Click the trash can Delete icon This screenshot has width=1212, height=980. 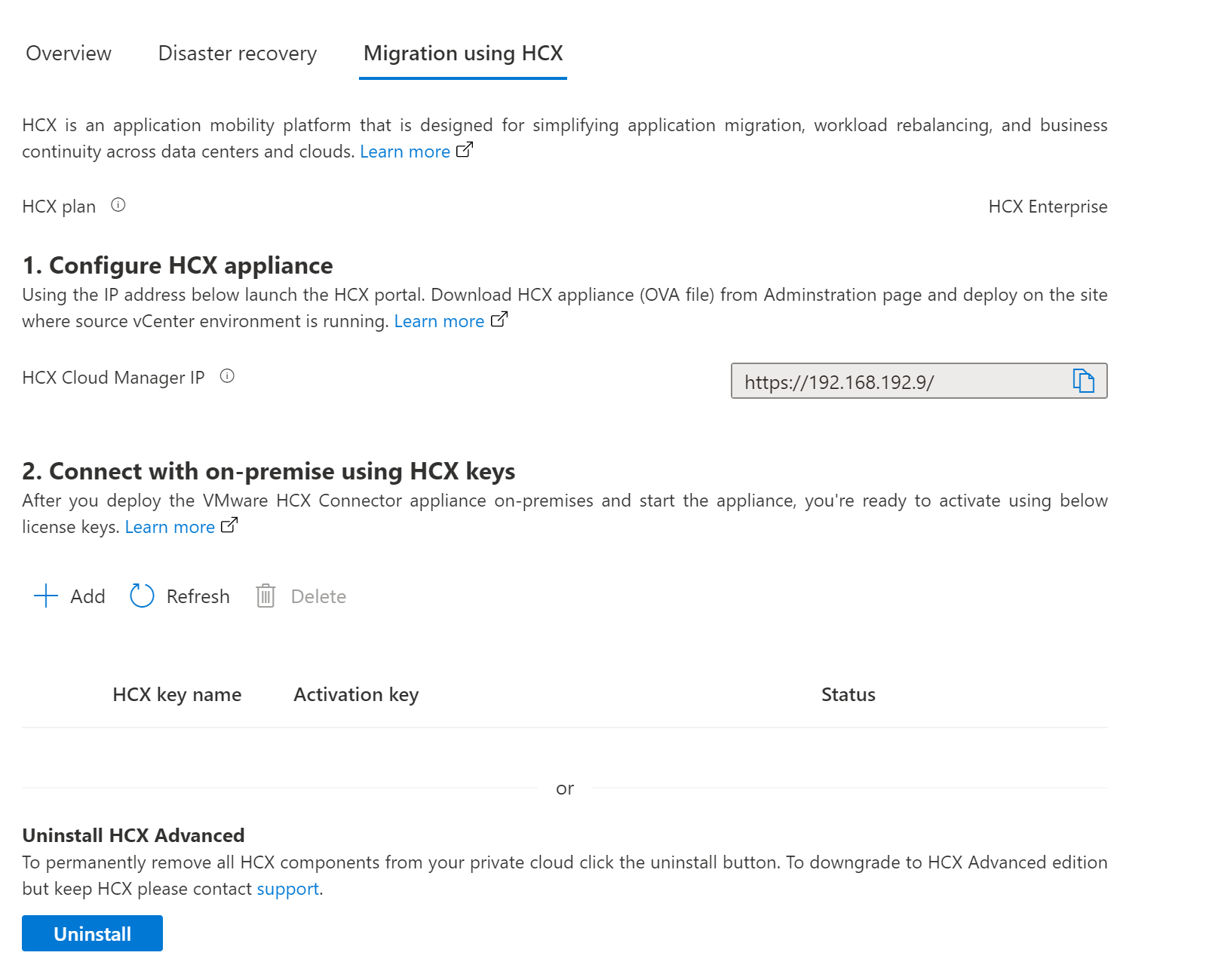(x=265, y=596)
